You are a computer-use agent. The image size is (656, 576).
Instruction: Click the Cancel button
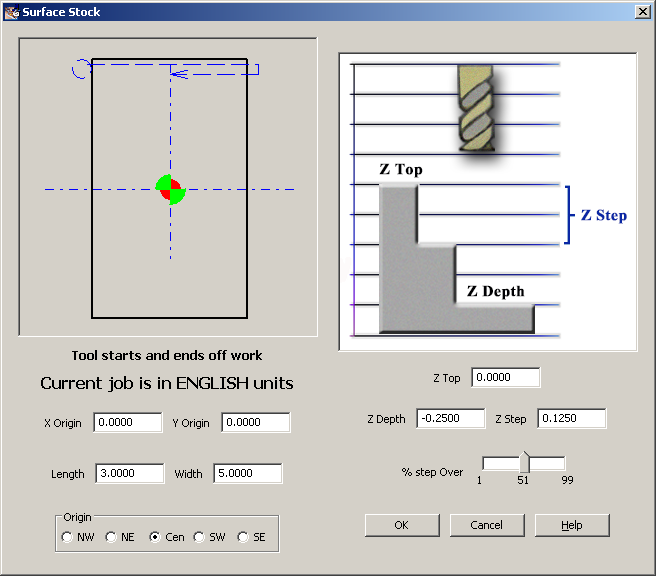tap(487, 525)
